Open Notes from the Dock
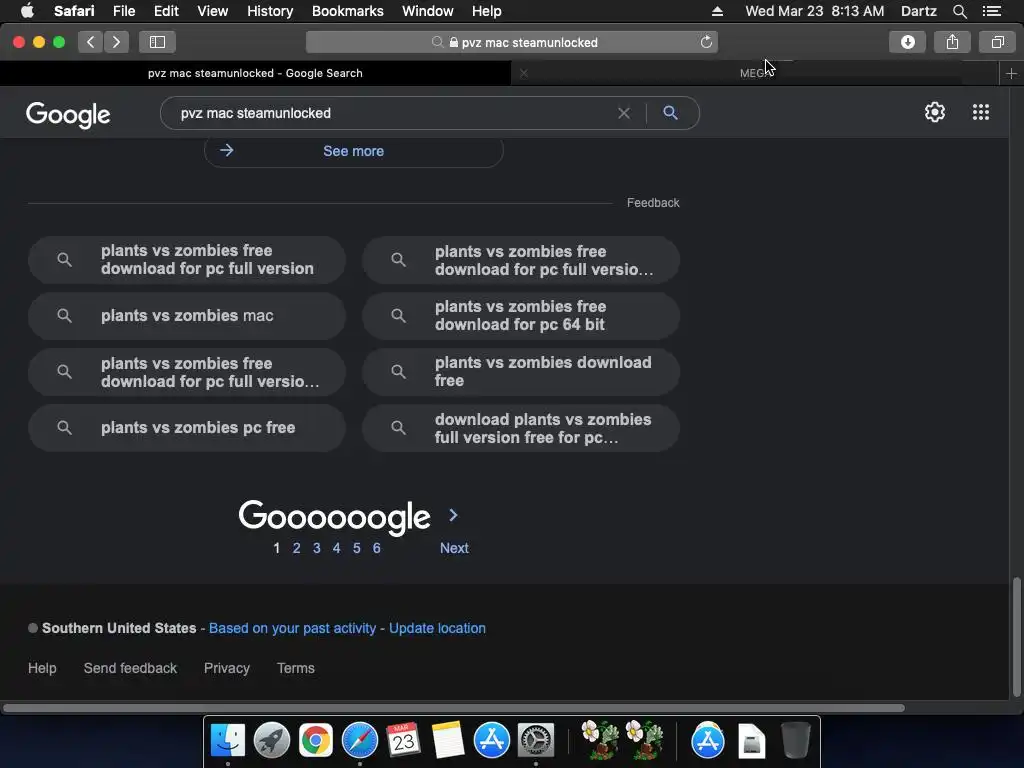1024x768 pixels. pos(447,740)
